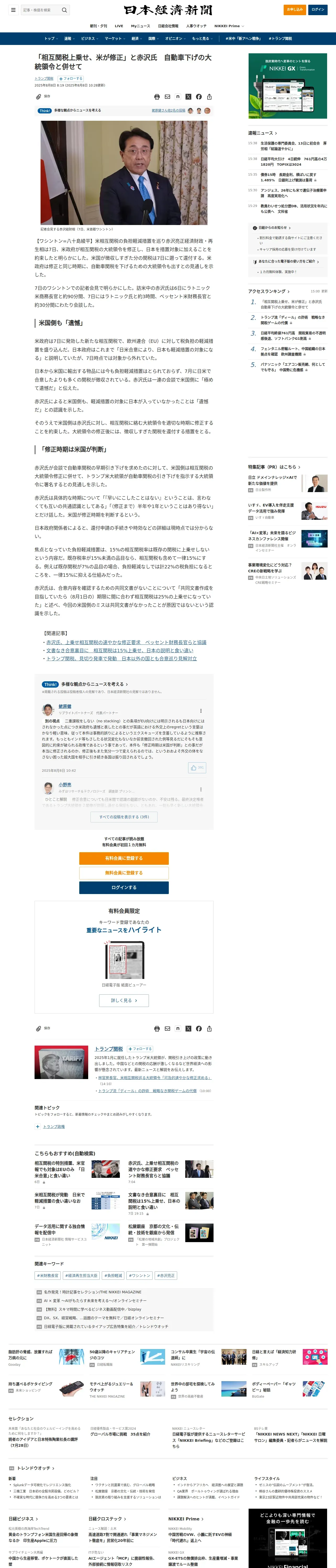This screenshot has width=336, height=1568.
Task: Click 無料会員に登録する button
Action: pyautogui.click(x=124, y=873)
